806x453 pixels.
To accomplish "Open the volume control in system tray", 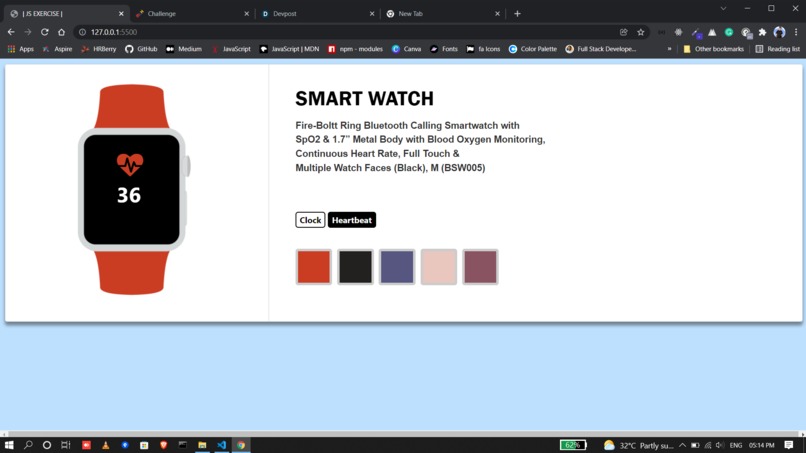I will pyautogui.click(x=720, y=445).
